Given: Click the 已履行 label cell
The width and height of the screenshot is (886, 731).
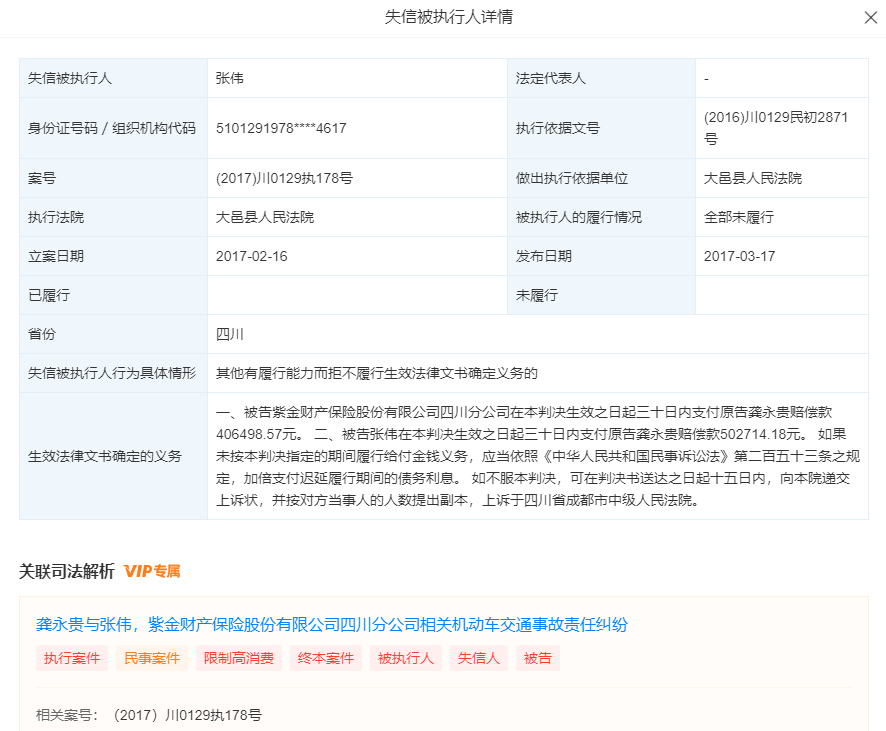Looking at the screenshot, I should point(114,295).
